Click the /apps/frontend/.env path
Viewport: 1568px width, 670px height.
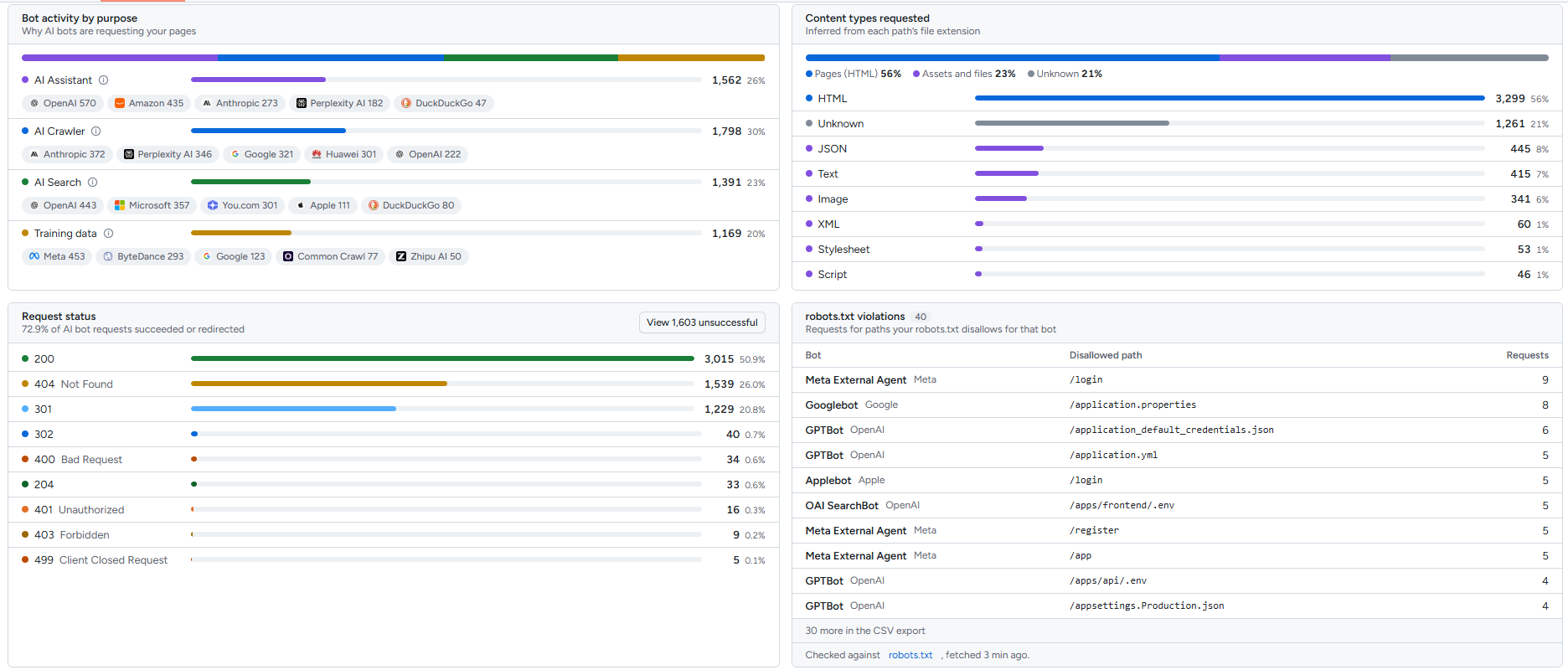coord(1122,506)
